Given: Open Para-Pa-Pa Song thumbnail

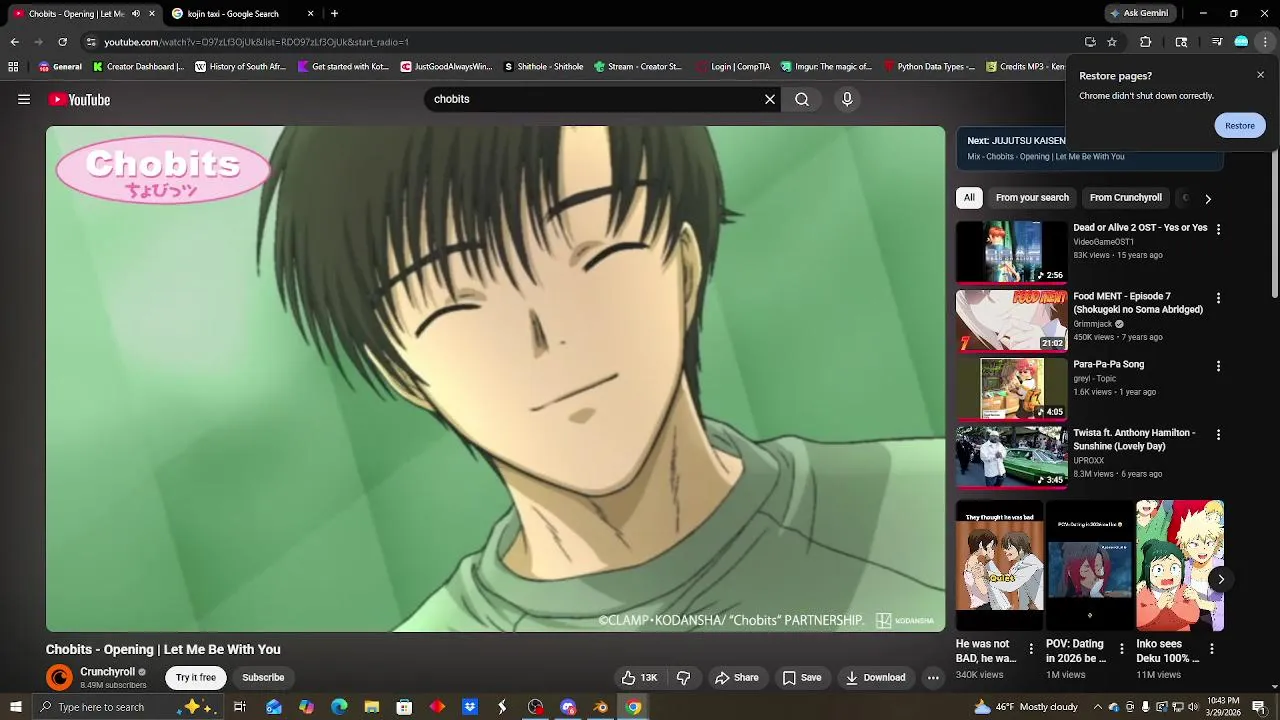Looking at the screenshot, I should pos(1011,389).
